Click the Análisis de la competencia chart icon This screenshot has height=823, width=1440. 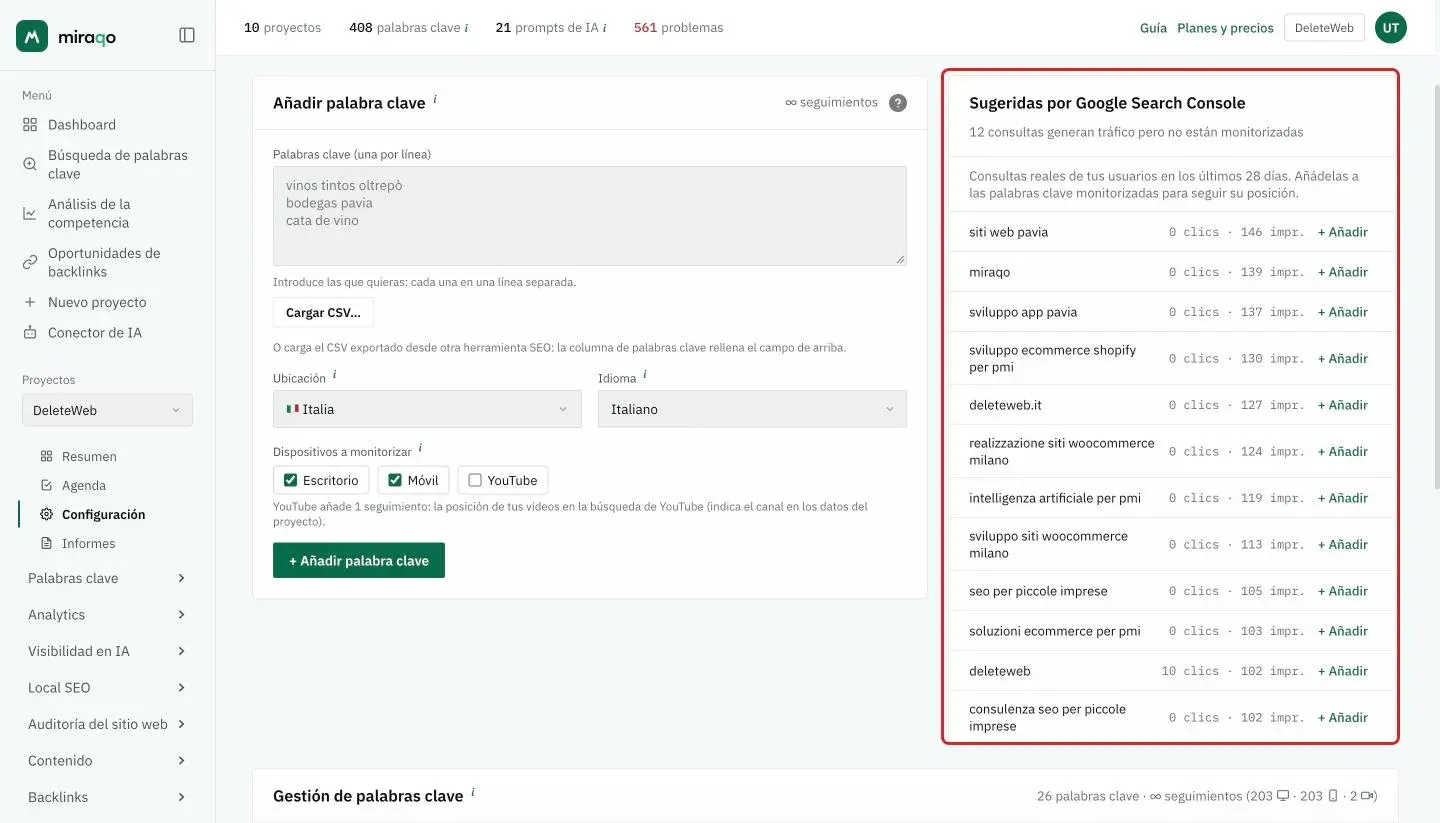30,213
